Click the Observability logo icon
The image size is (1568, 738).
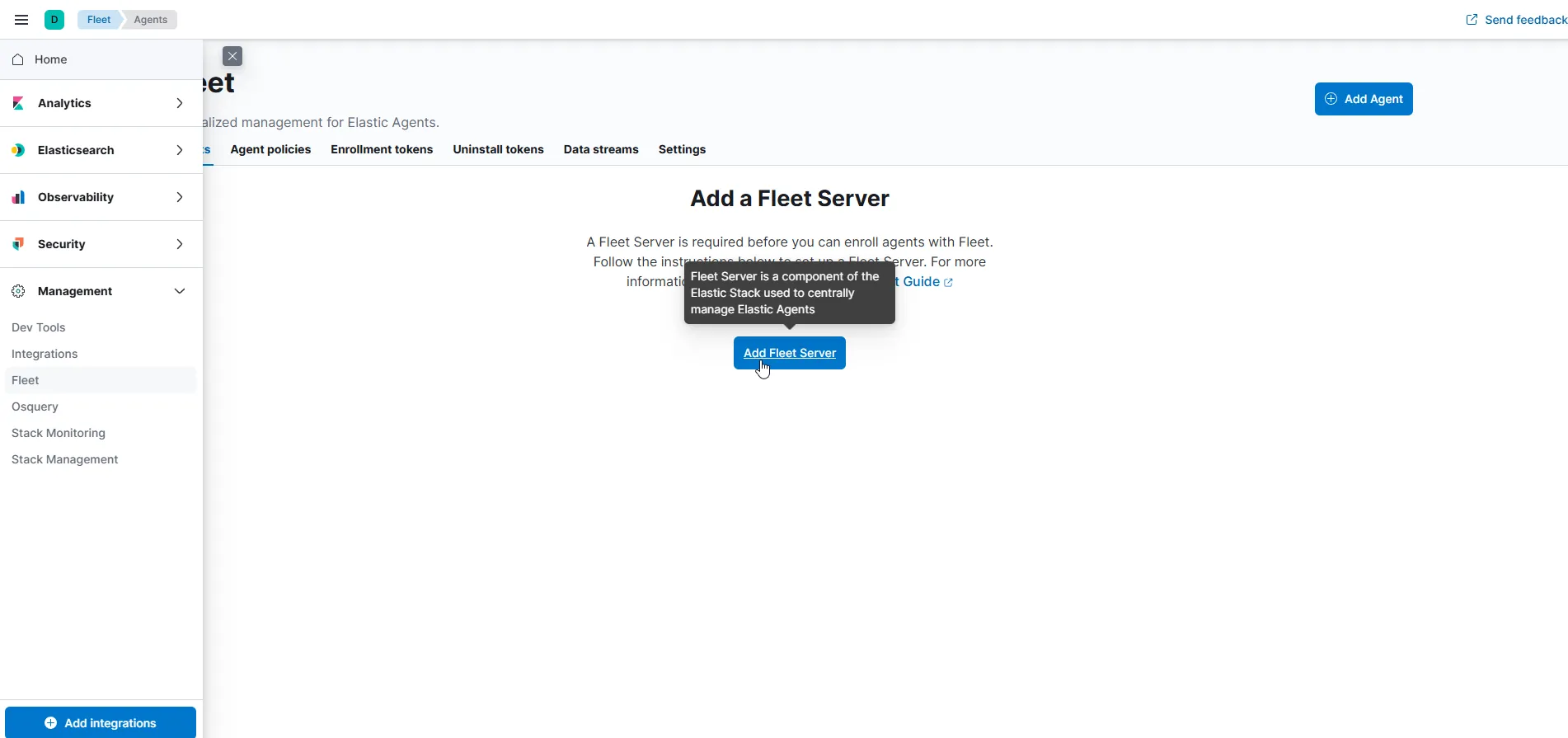point(18,197)
